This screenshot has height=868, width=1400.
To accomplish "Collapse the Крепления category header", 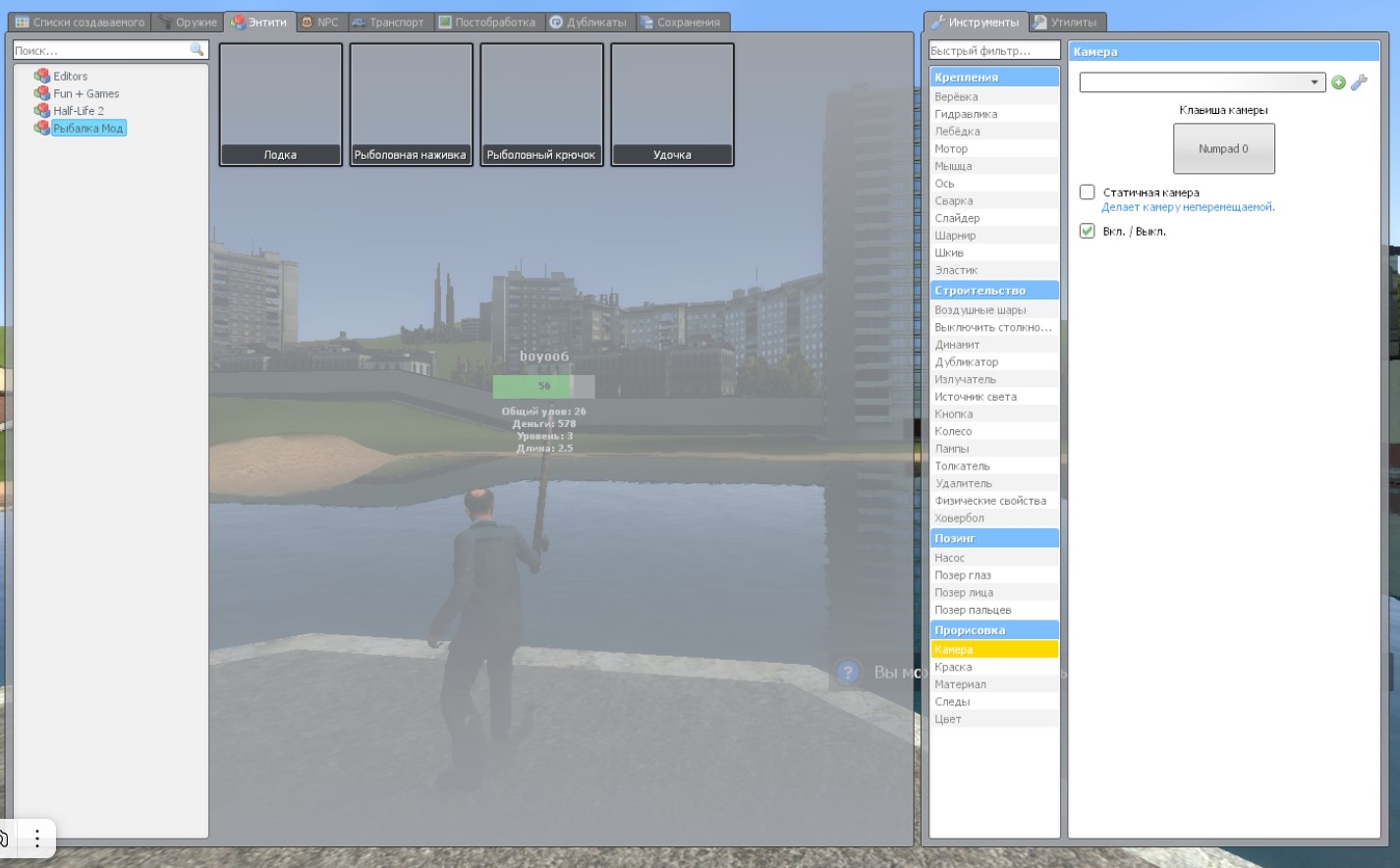I will pyautogui.click(x=994, y=77).
